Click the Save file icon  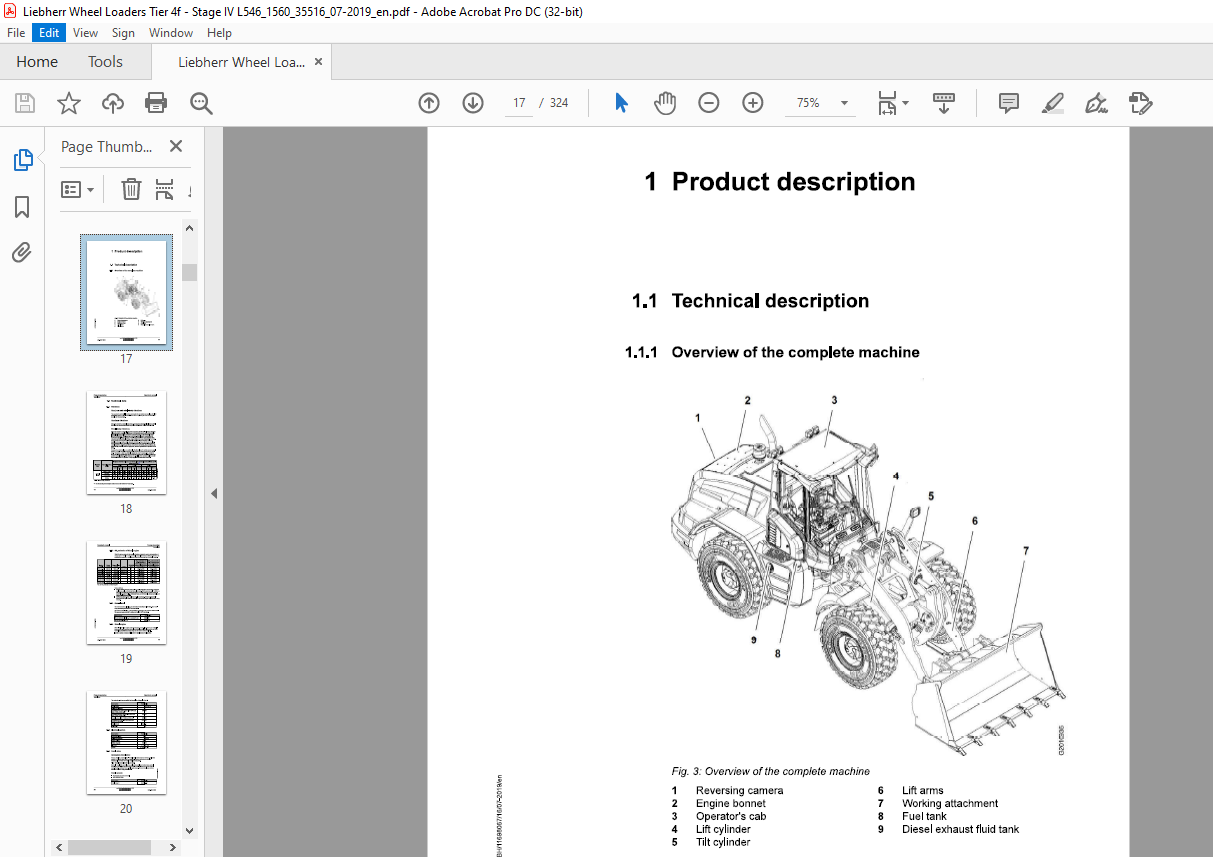(x=25, y=103)
